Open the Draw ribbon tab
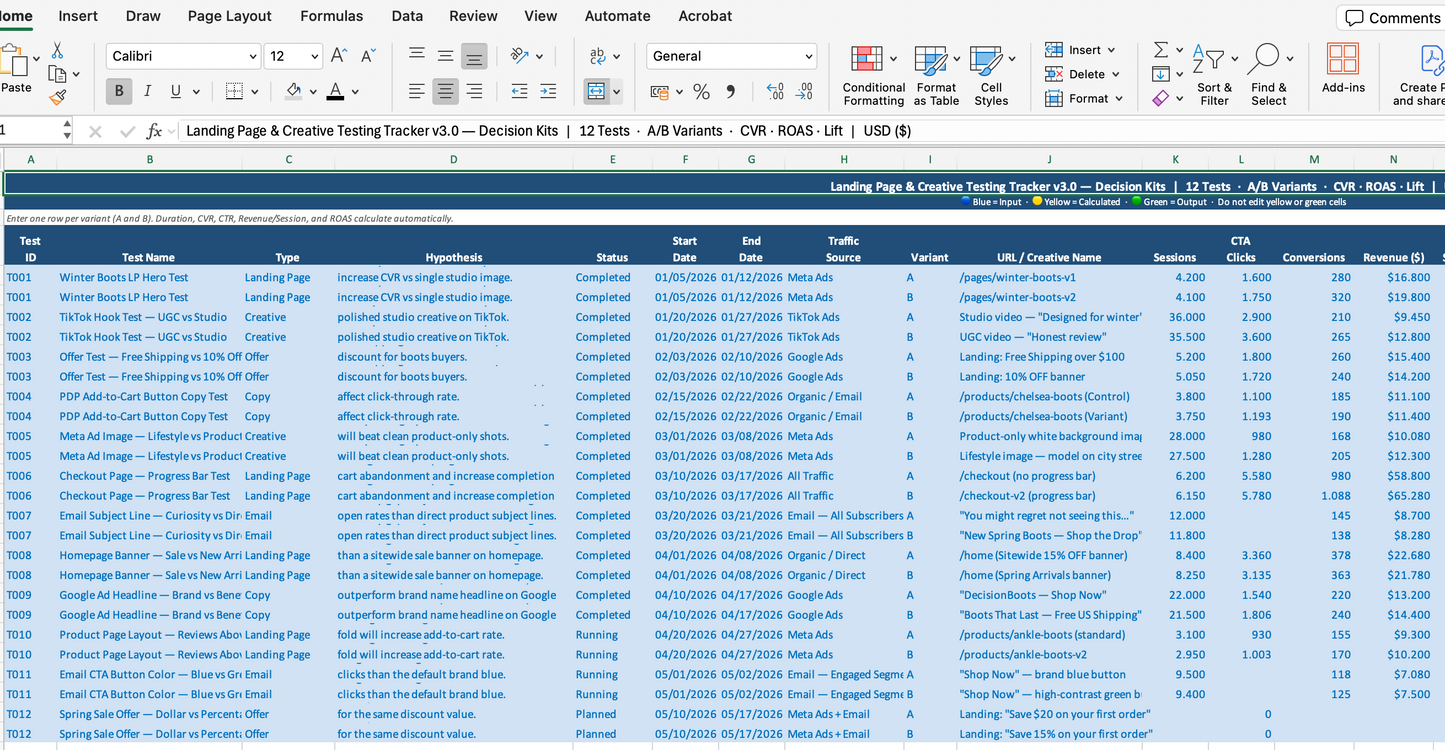1445x750 pixels. (143, 16)
